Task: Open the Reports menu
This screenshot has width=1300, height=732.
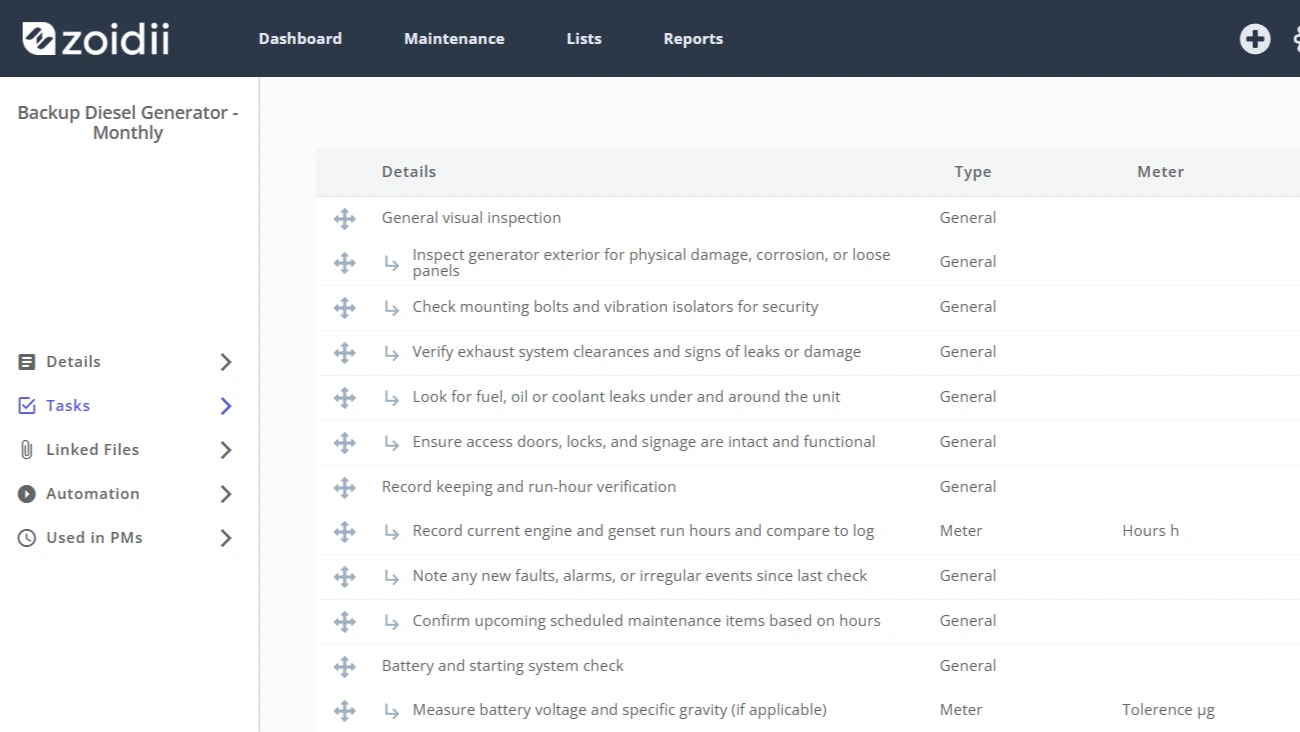Action: tap(693, 39)
